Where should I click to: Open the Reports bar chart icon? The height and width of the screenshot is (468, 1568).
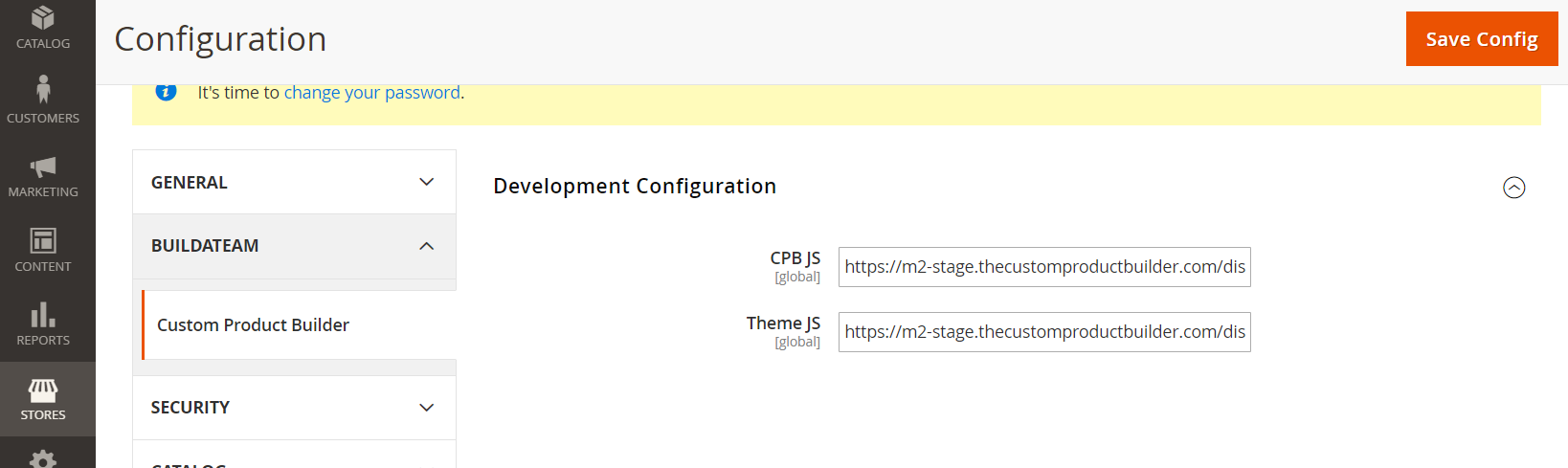[43, 315]
